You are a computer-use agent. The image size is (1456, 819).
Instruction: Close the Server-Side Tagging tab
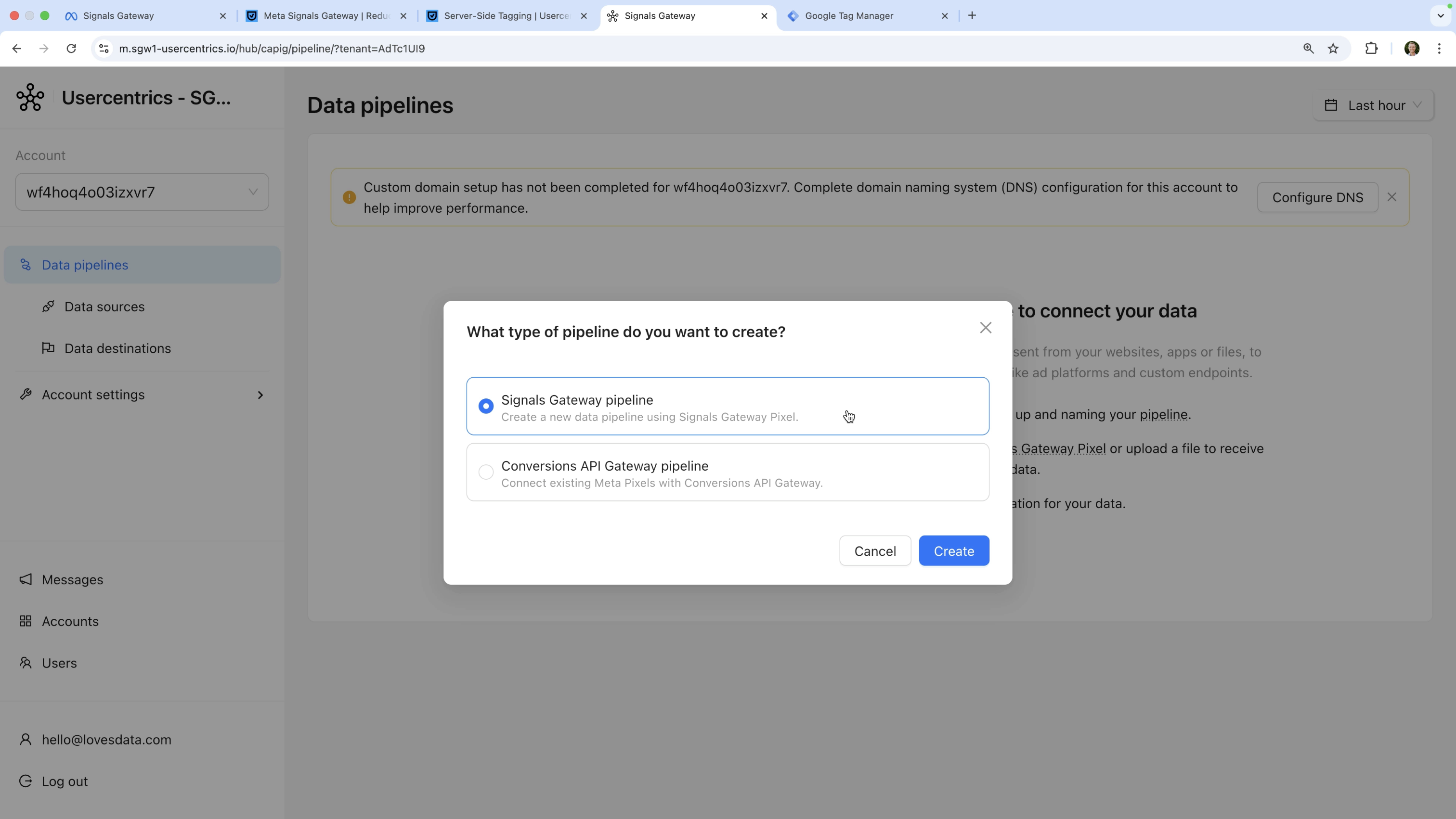tap(584, 16)
